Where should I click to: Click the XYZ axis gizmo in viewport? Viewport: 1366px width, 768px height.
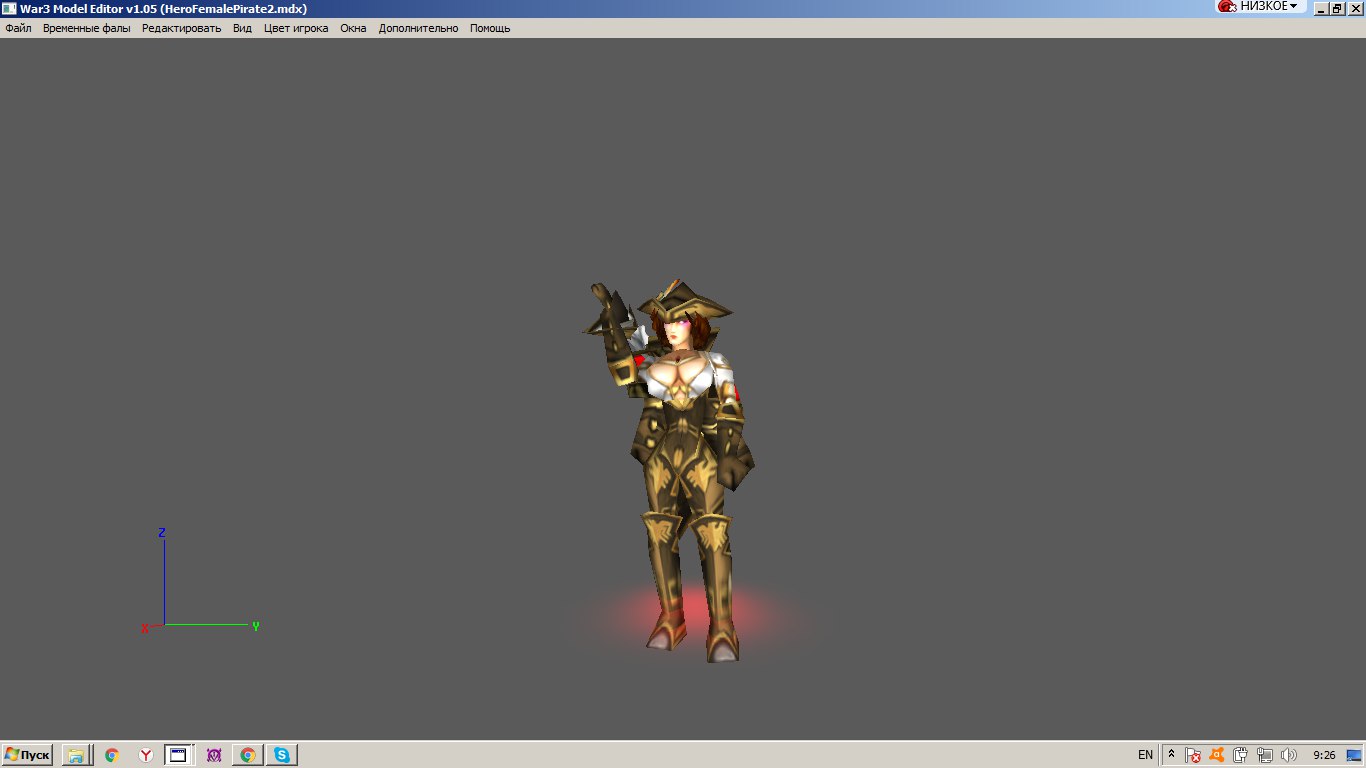(200, 581)
